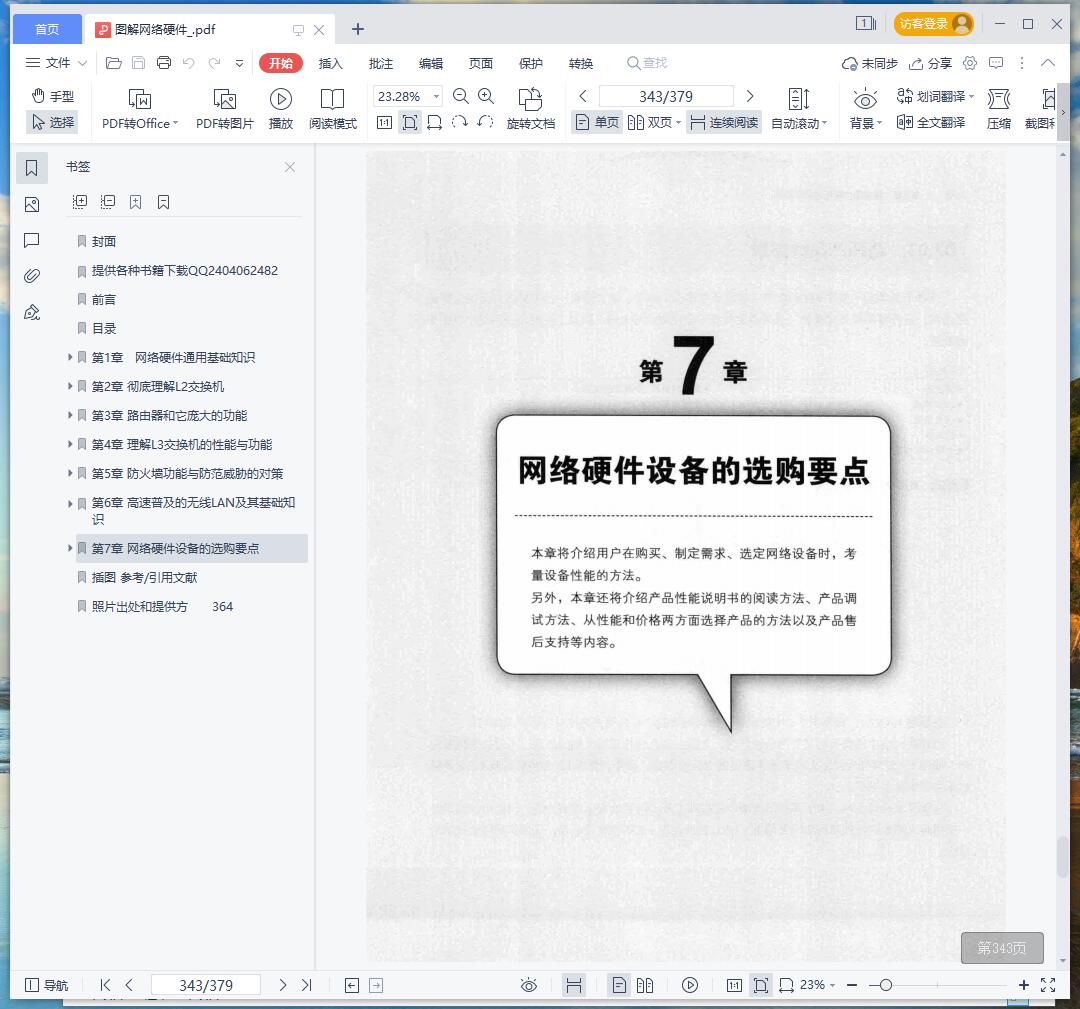Toggle fit-page view in toolbar

[410, 123]
